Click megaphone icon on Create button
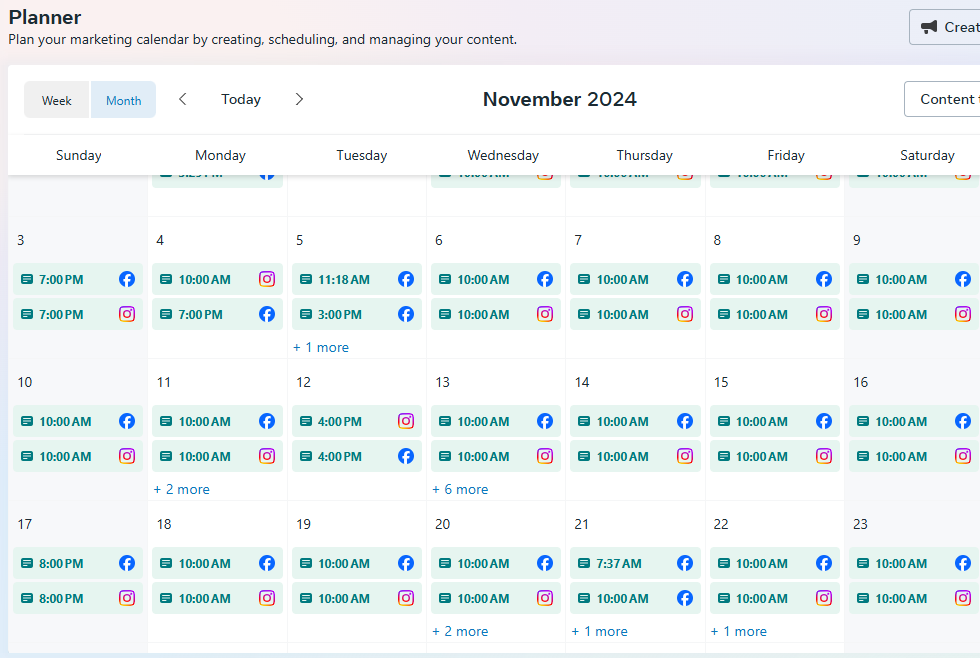Viewport: 980px width, 658px height. click(929, 27)
